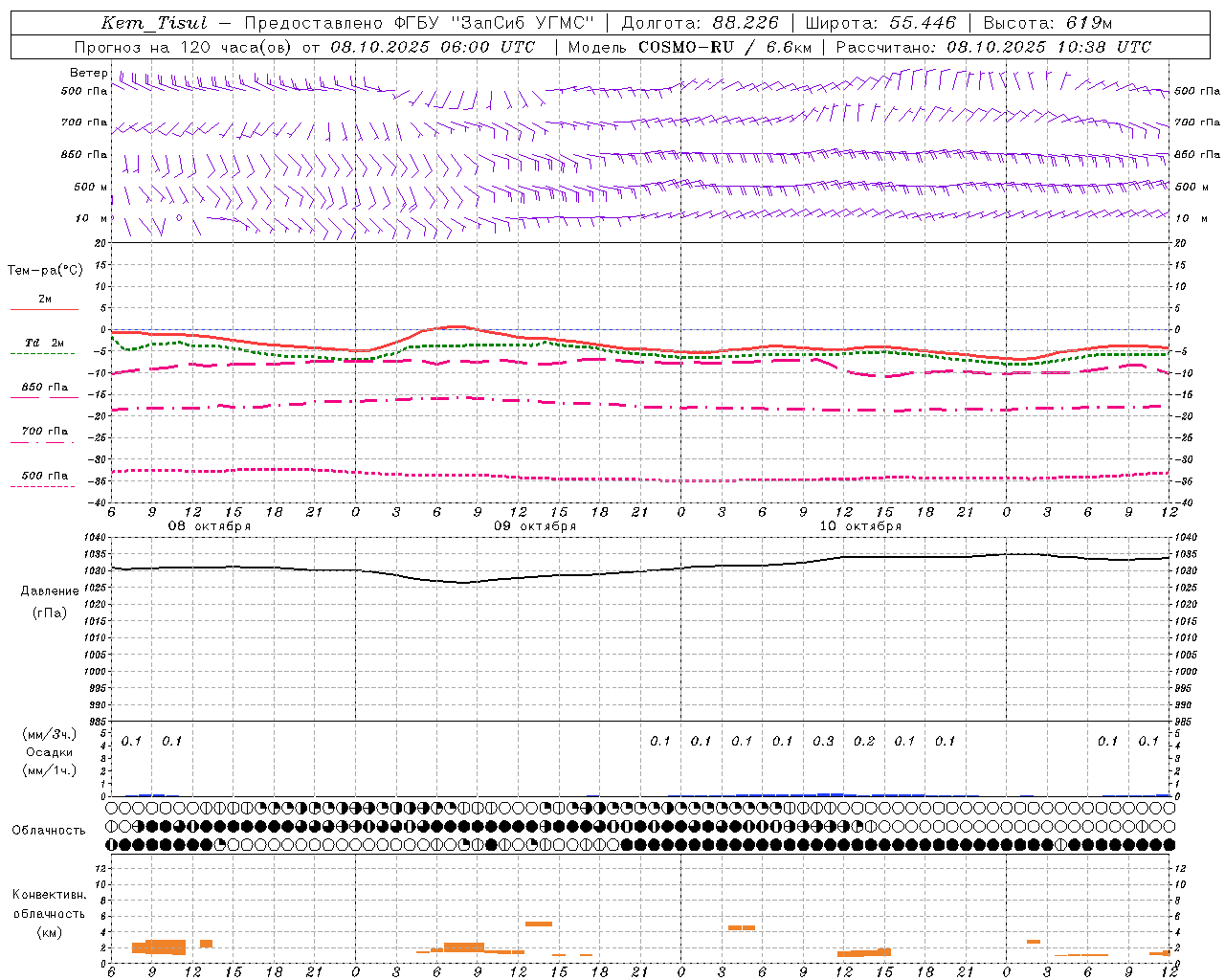Click the Рассчитано: 08.10.2025 10:38 UTC text
1225x980 pixels.
click(x=993, y=47)
